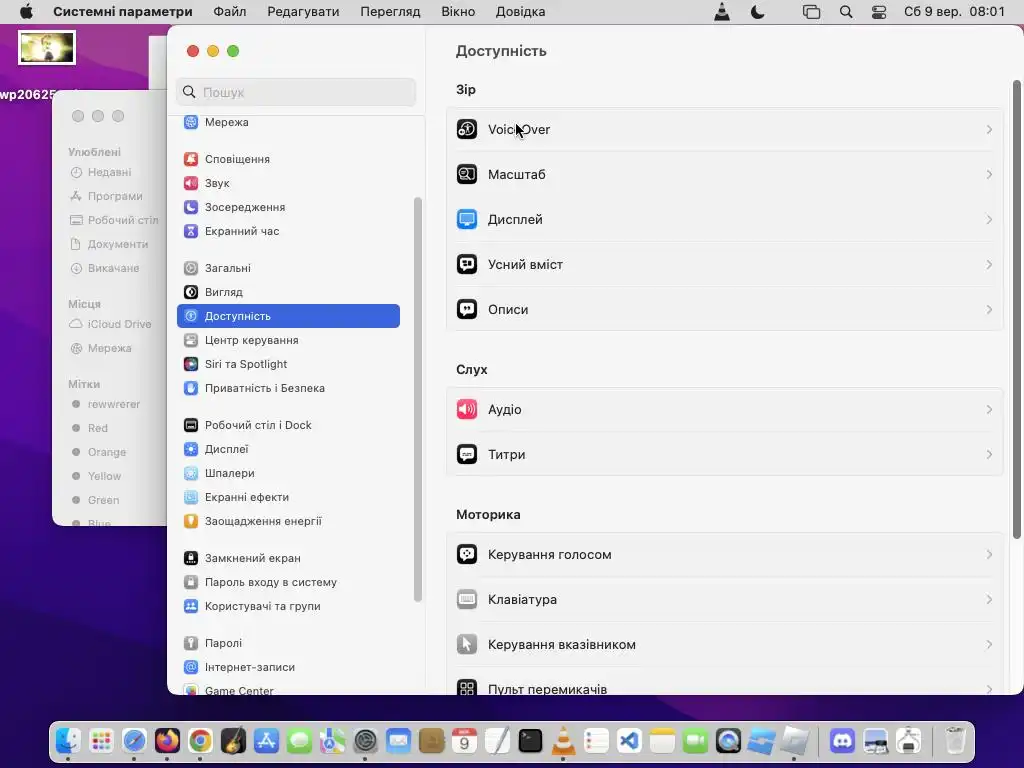Select Загальні in sidebar
The height and width of the screenshot is (768, 1024).
tap(288, 268)
